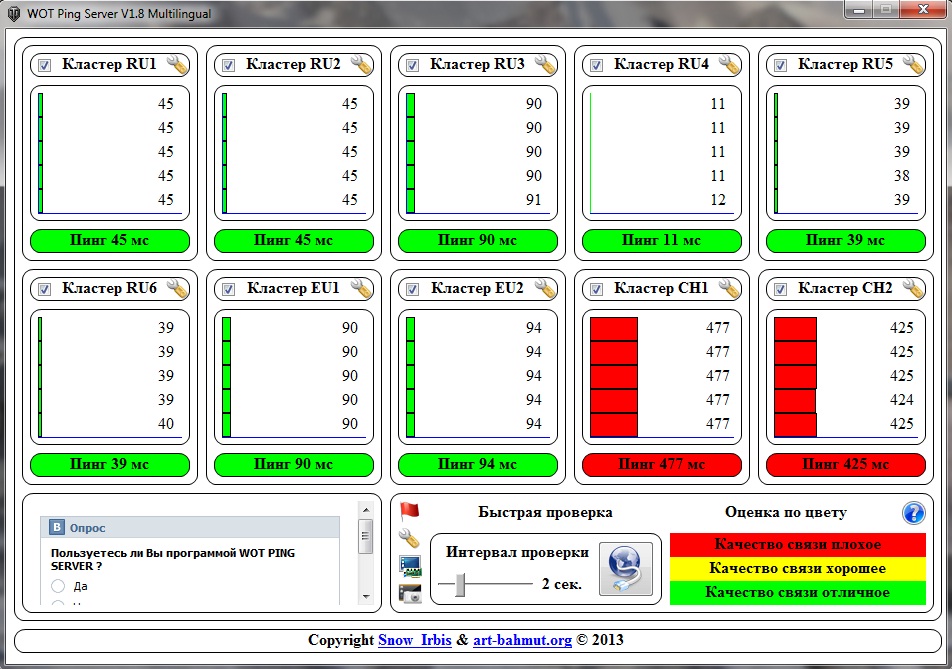Click the Пинг 94 мс status bar
Viewport: 952px width, 669px height.
coord(478,464)
